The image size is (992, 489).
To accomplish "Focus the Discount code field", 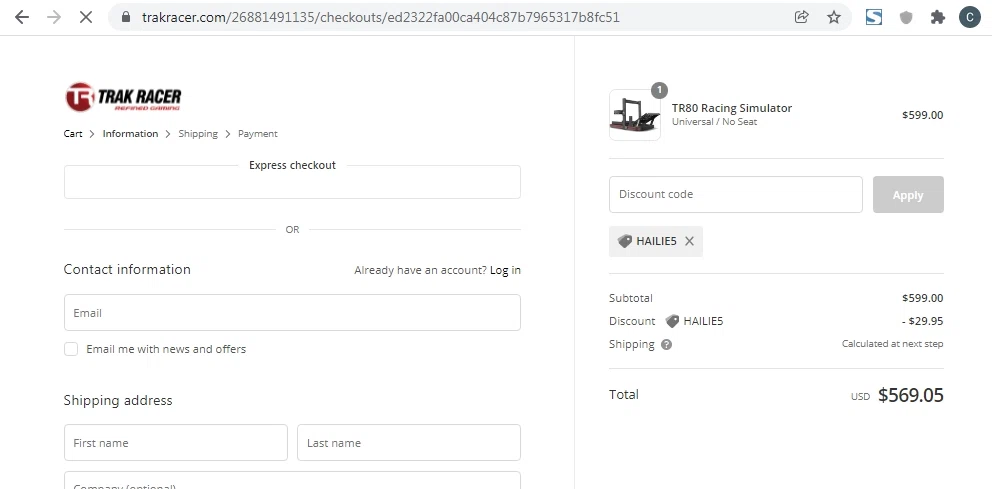I will tap(736, 194).
